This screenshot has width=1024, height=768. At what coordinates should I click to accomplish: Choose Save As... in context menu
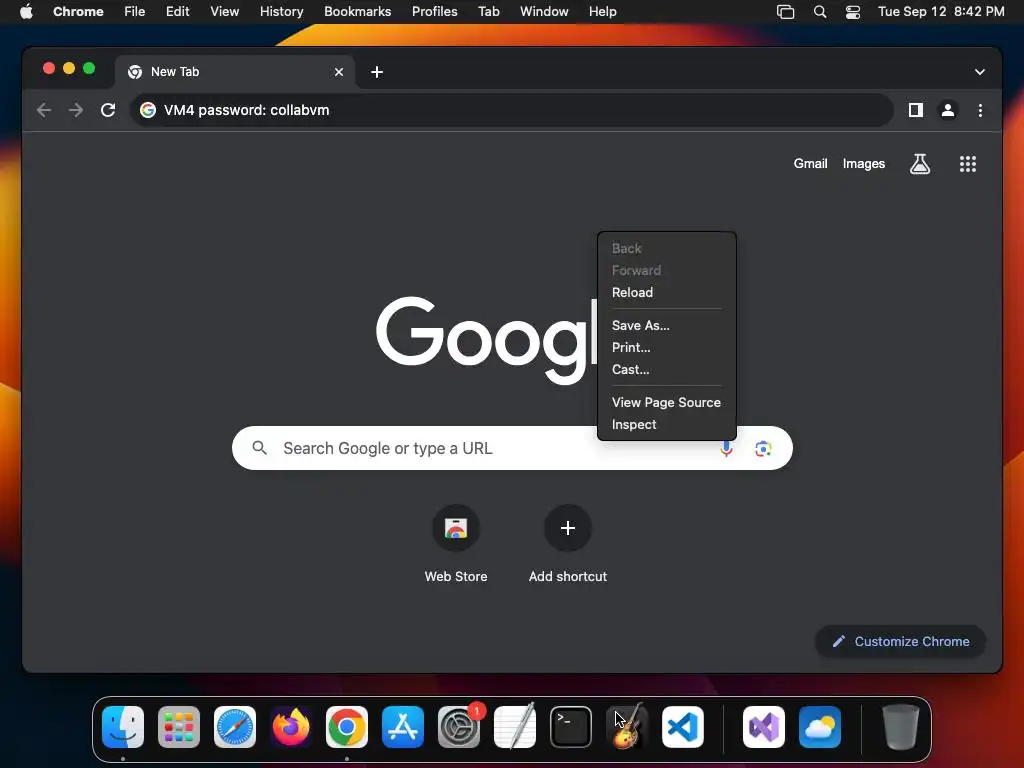coord(667,325)
